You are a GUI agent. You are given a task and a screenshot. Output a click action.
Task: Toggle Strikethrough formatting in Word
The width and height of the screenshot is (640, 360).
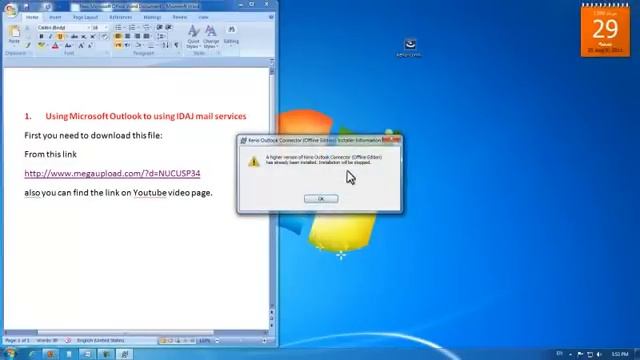74,36
